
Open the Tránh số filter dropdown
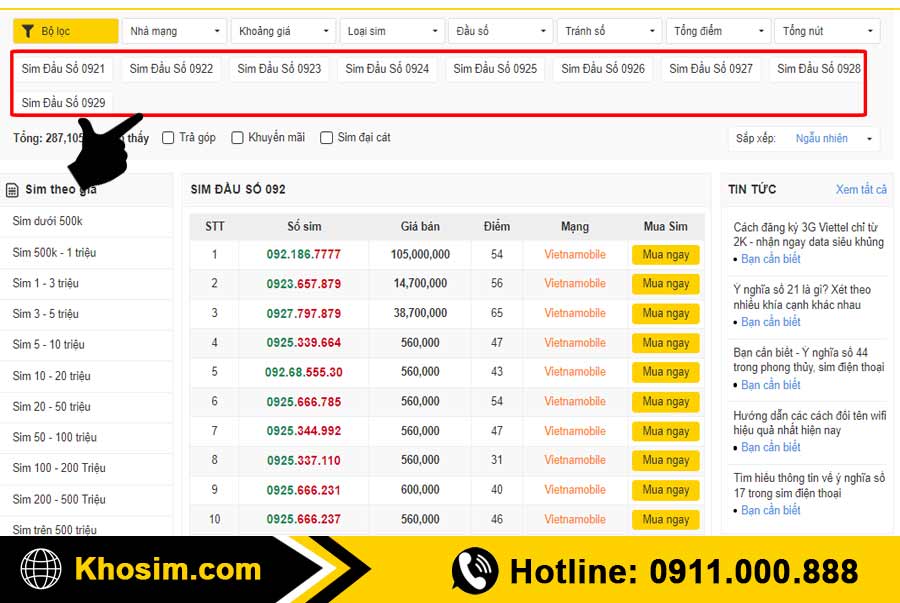point(609,30)
